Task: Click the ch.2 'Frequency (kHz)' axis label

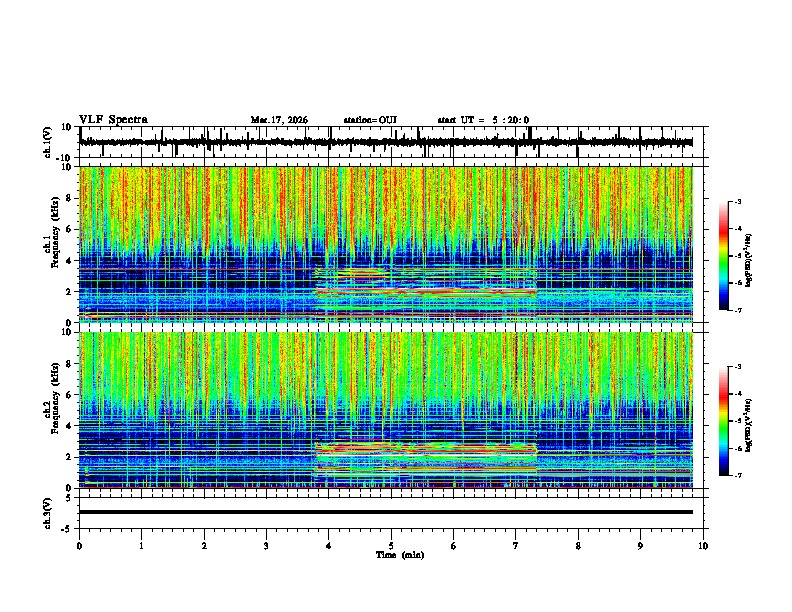Action: point(55,398)
